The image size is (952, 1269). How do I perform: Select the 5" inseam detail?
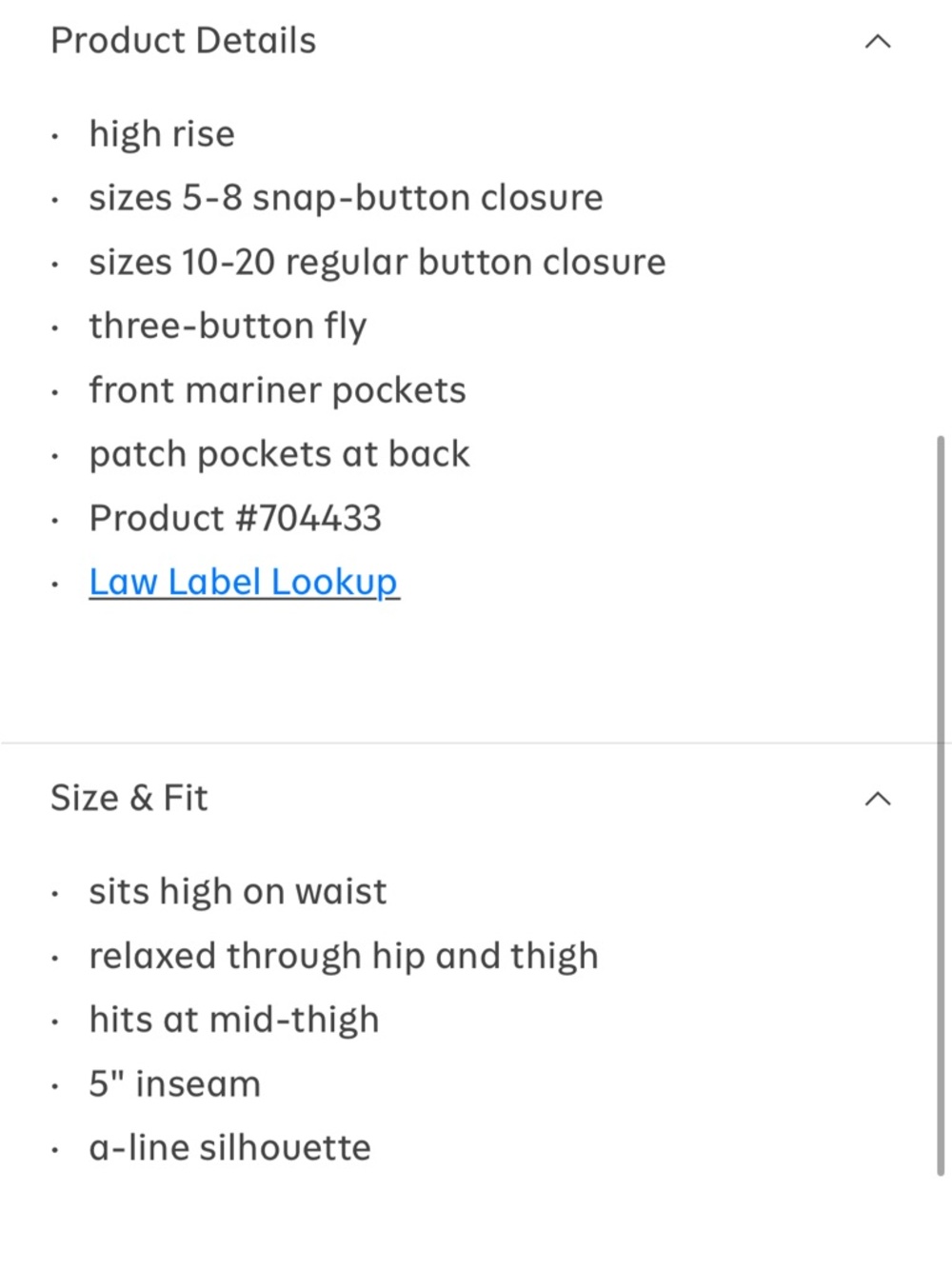click(x=175, y=1083)
